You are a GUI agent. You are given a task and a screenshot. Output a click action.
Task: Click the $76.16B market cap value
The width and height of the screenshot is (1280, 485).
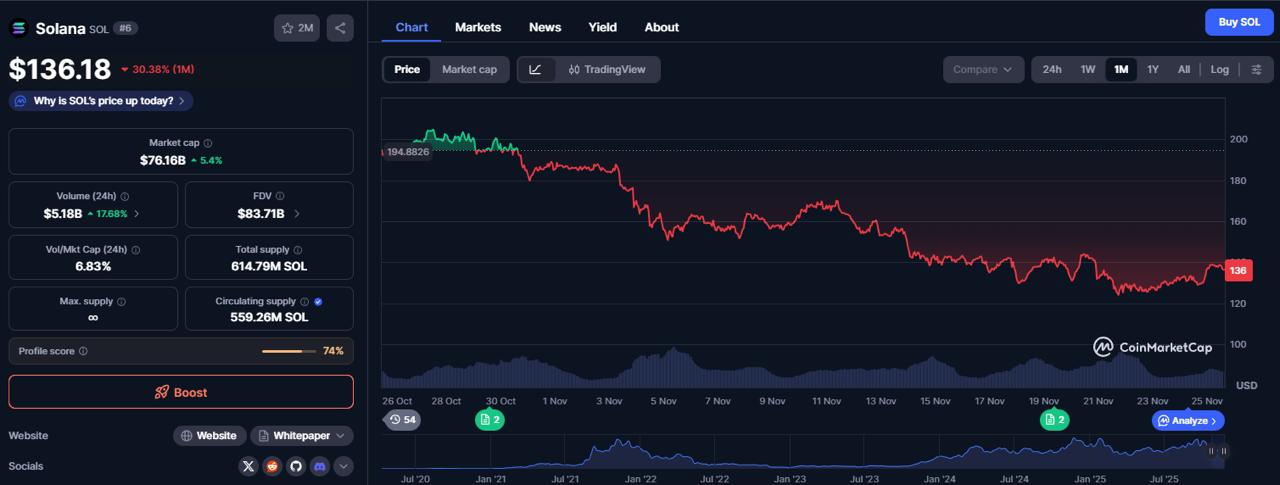point(163,160)
